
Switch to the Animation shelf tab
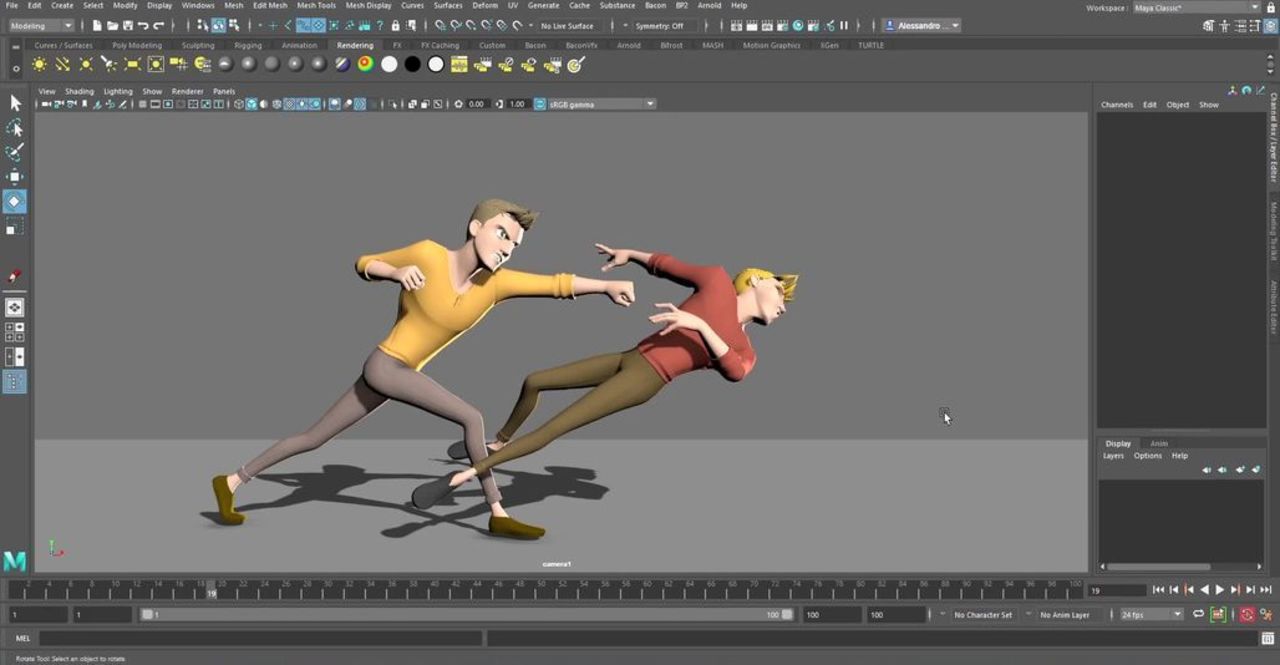click(x=299, y=45)
